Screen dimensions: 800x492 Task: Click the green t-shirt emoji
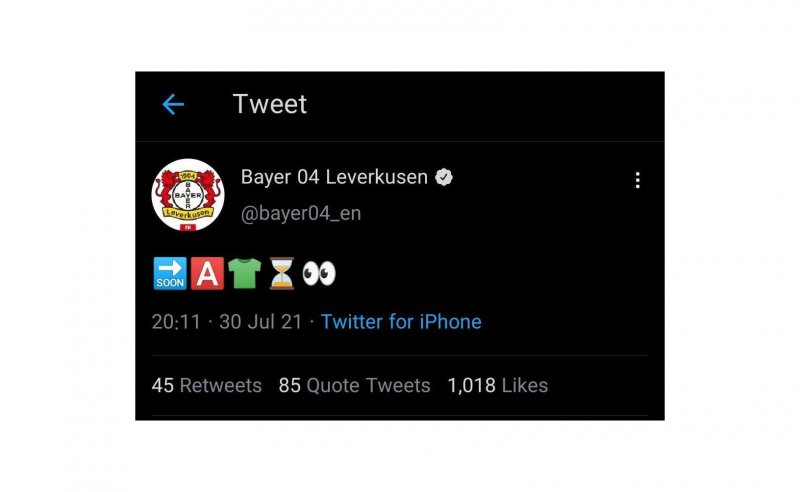[244, 274]
